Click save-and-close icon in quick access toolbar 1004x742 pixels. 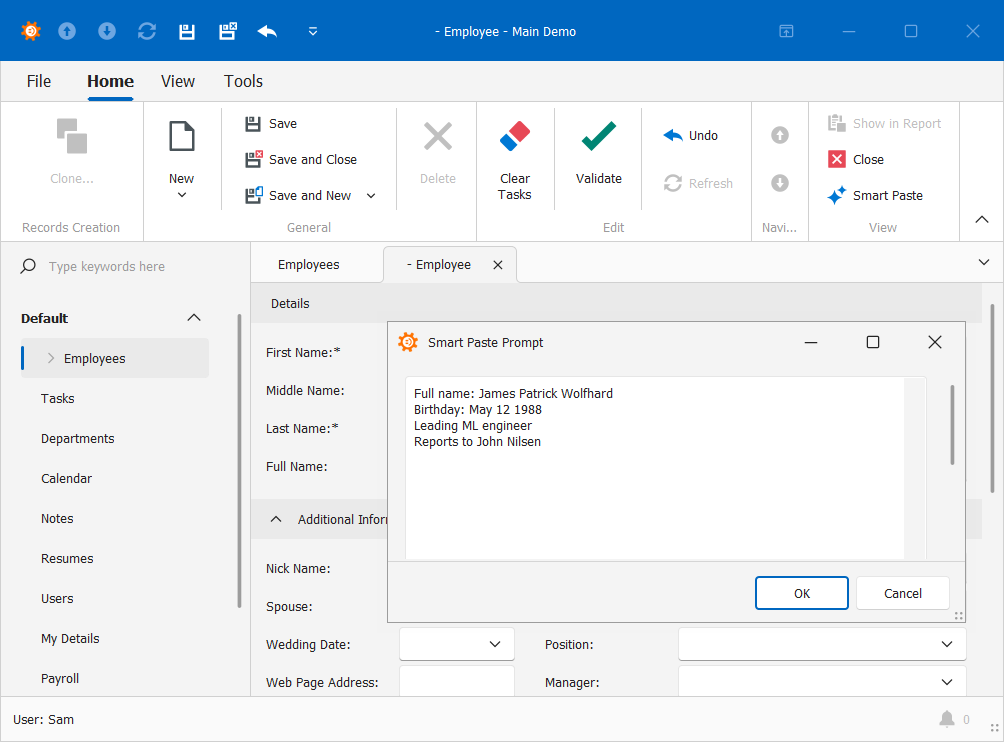pyautogui.click(x=227, y=31)
